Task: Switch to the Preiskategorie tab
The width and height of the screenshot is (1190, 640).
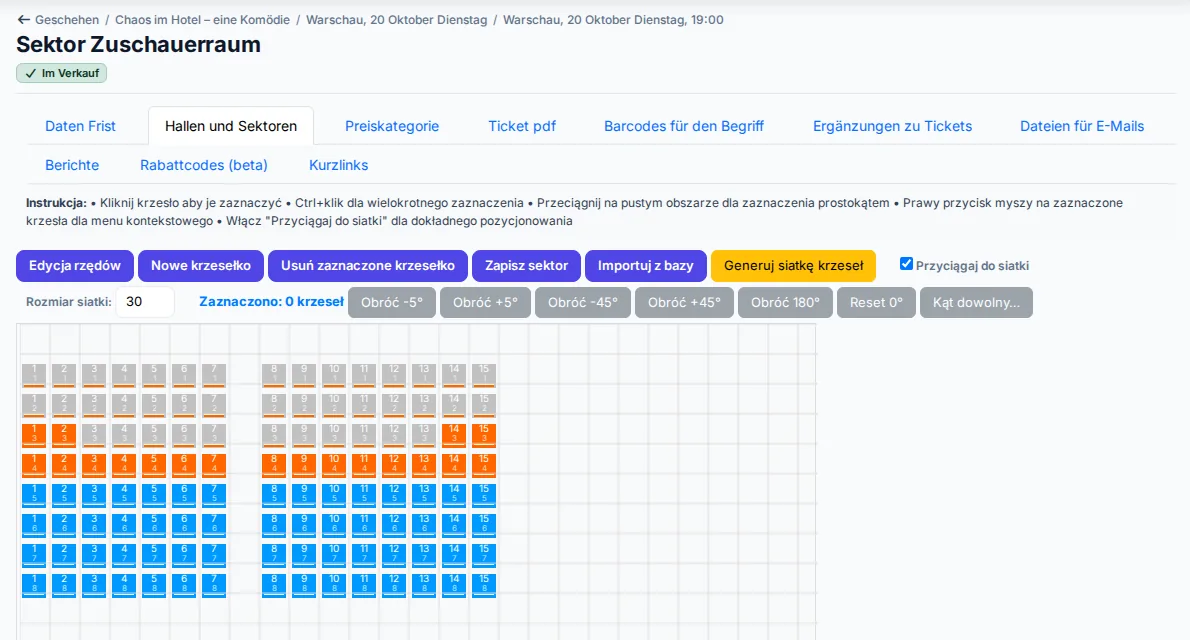Action: click(x=392, y=126)
